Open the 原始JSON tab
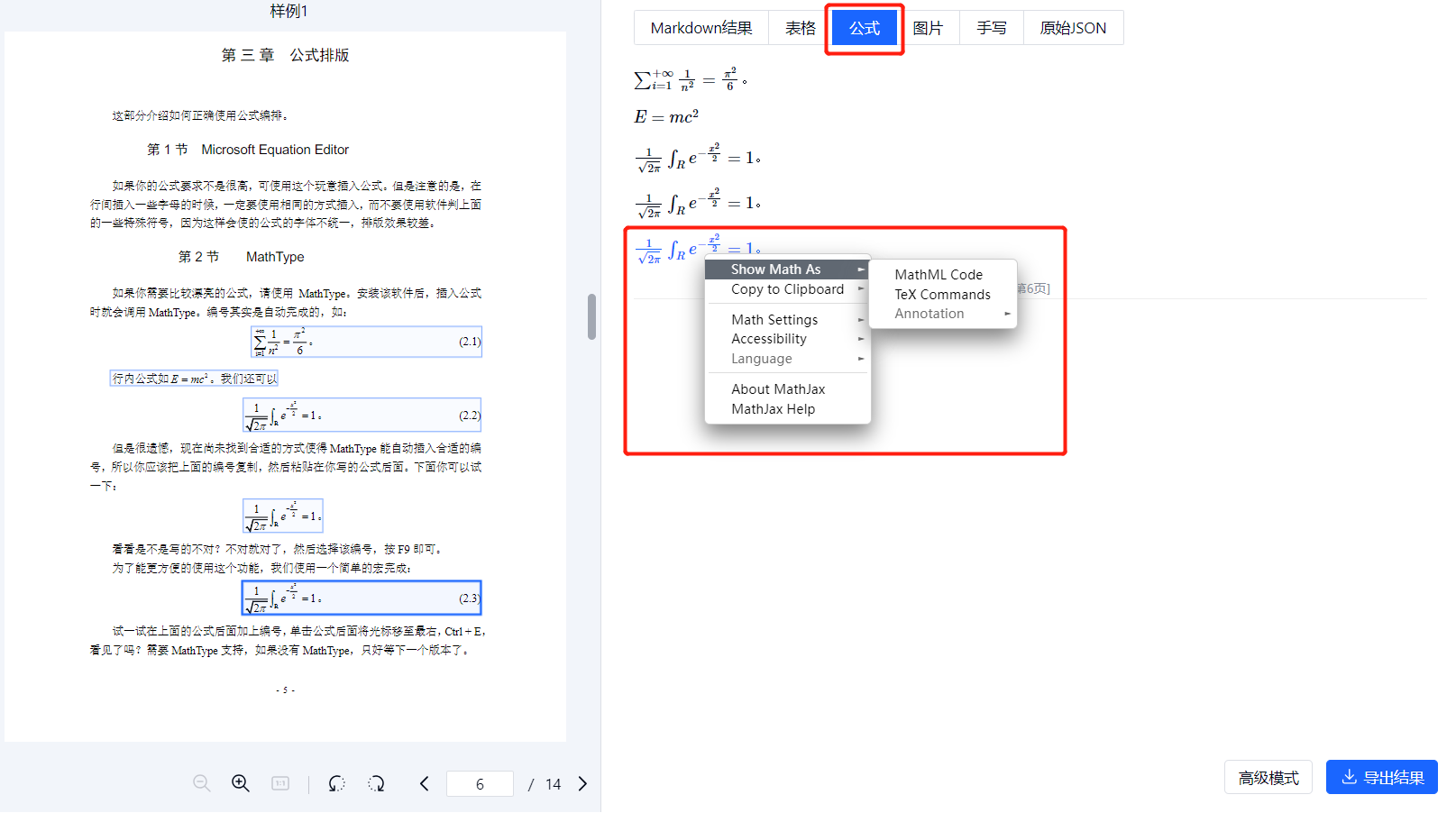 1073,27
